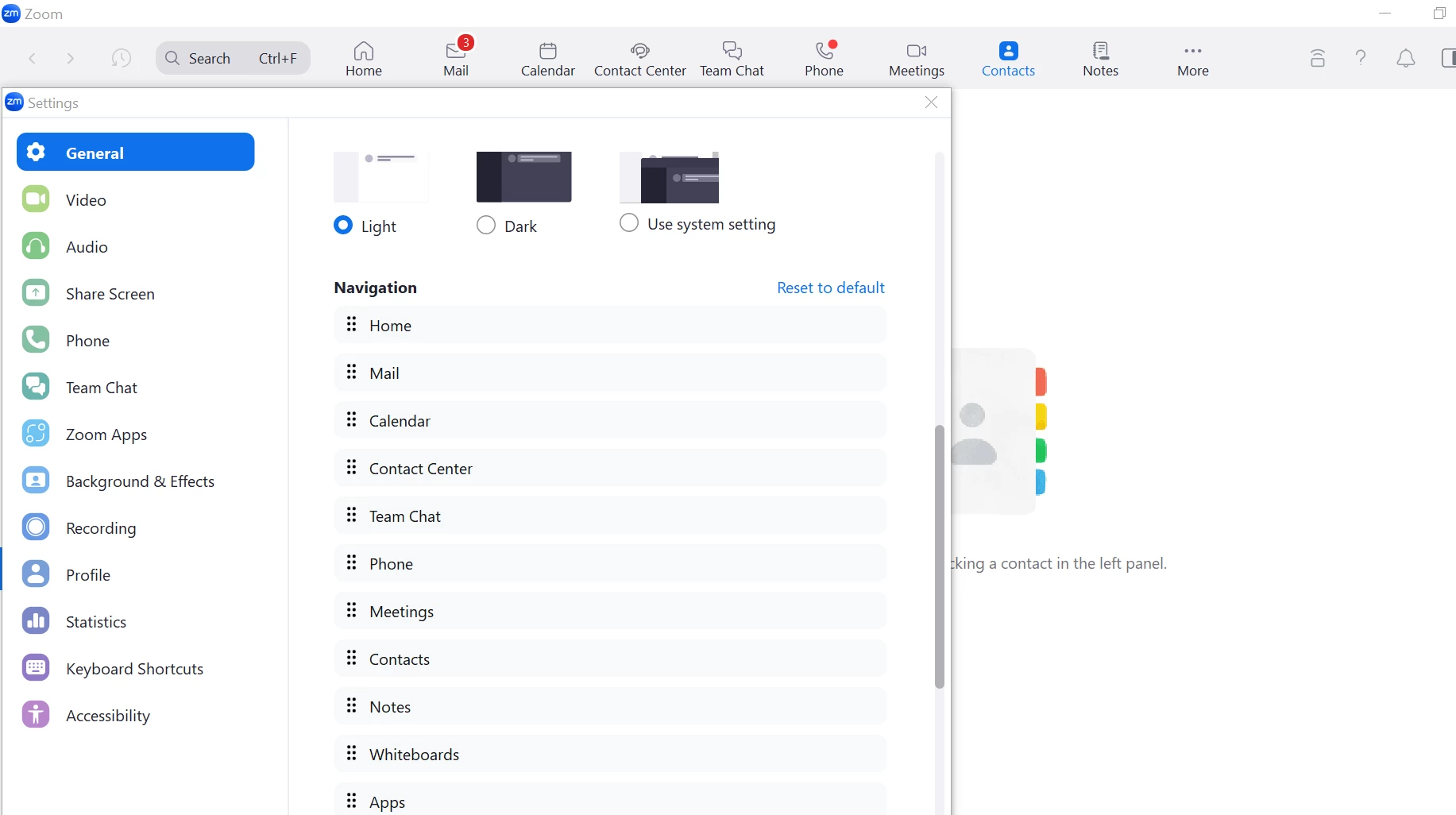Click the Light theme preview thumbnail
This screenshot has width=1456, height=815.
point(381,176)
